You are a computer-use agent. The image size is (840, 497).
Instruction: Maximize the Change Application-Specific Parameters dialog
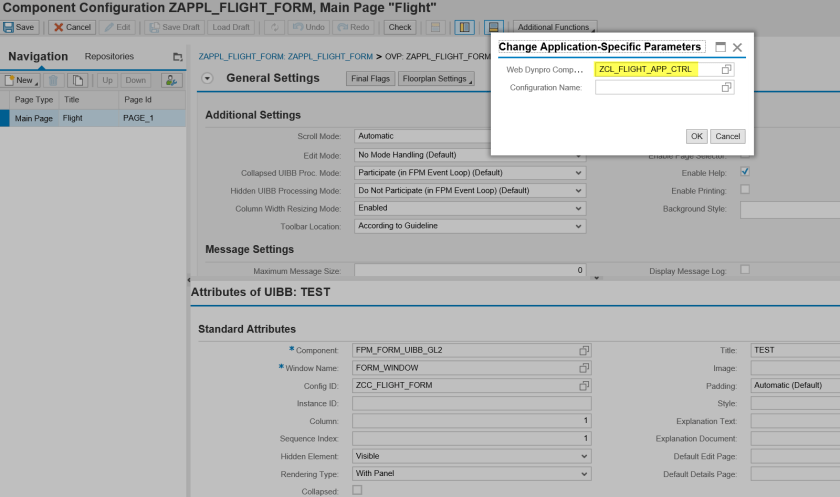(721, 47)
